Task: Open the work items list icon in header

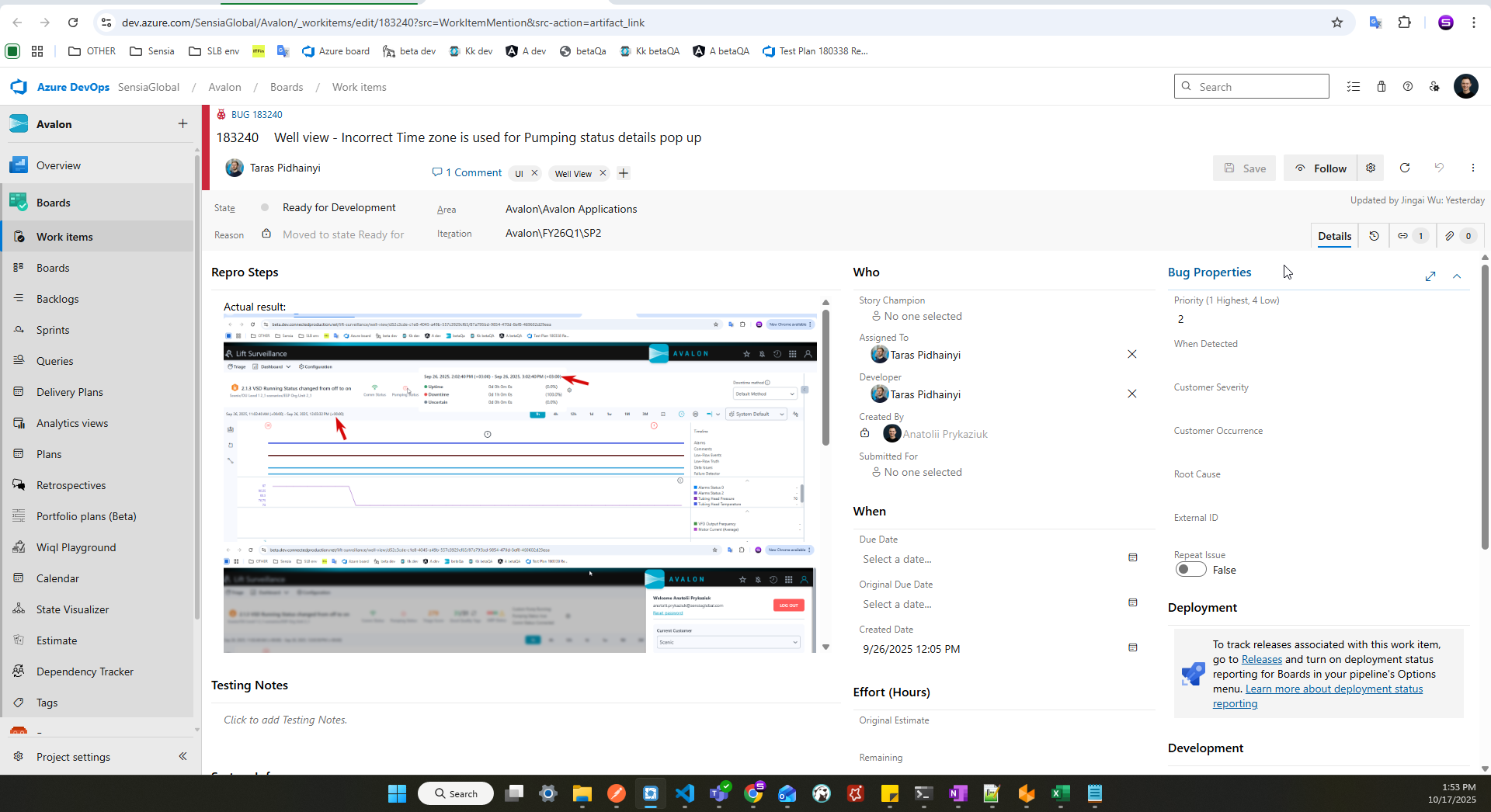Action: click(x=1354, y=87)
